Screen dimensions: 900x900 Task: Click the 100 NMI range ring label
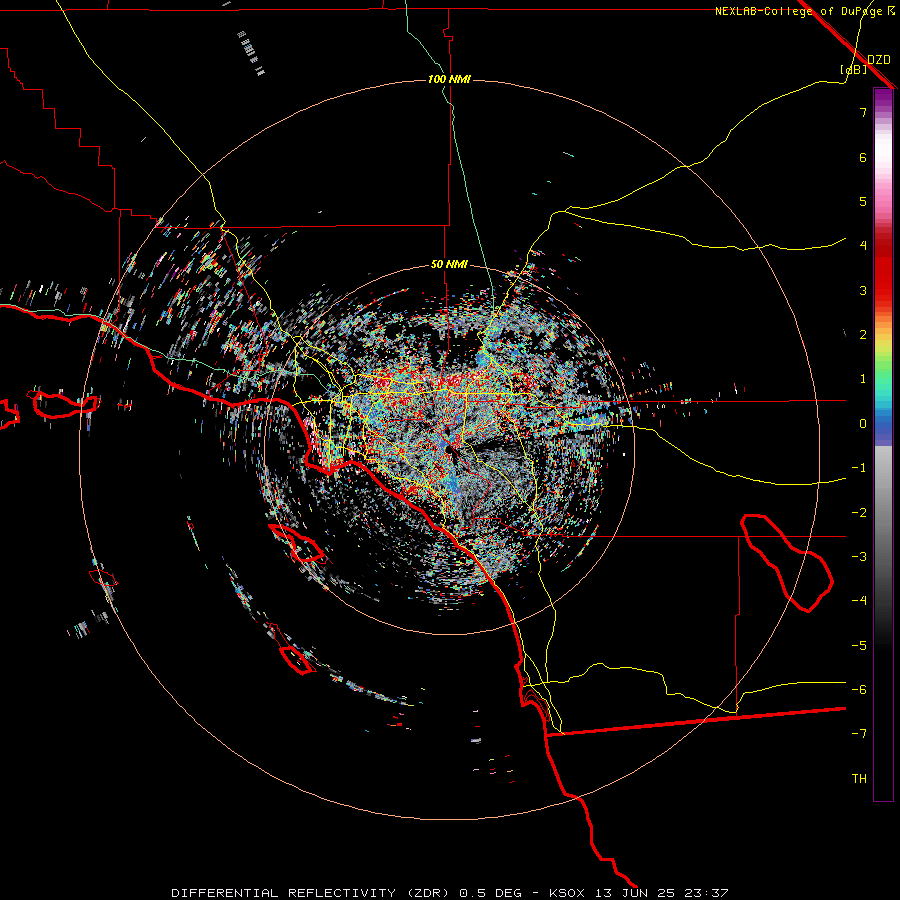[x=449, y=79]
